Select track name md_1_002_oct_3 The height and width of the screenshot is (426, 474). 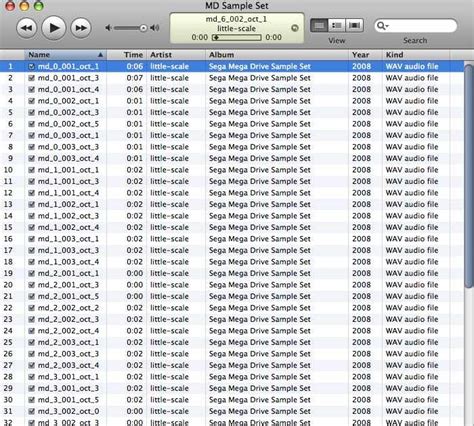(68, 216)
